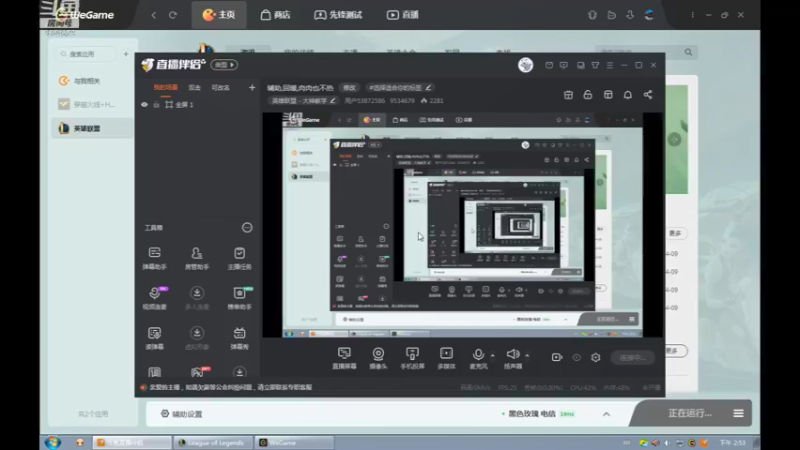Click the WeGame app search field
800x450 pixels.
coord(86,54)
